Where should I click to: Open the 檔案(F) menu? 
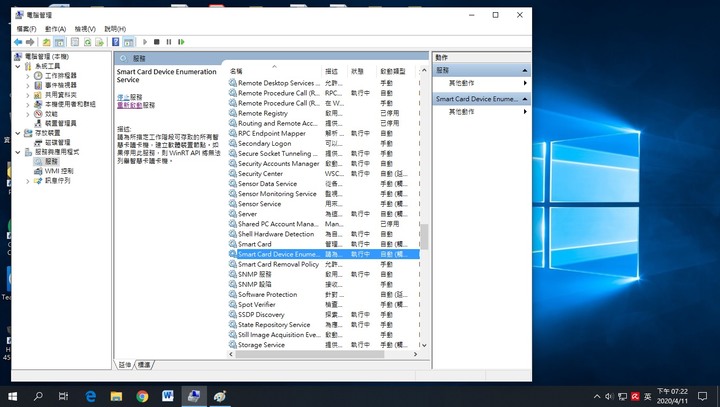pyautogui.click(x=26, y=29)
